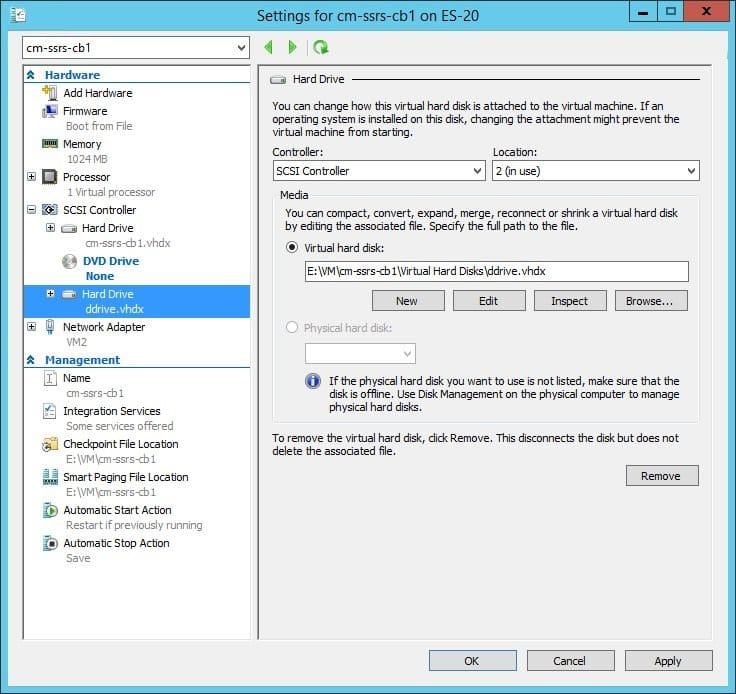The width and height of the screenshot is (736, 694).
Task: Click the green forward navigation arrow
Action: (x=292, y=47)
